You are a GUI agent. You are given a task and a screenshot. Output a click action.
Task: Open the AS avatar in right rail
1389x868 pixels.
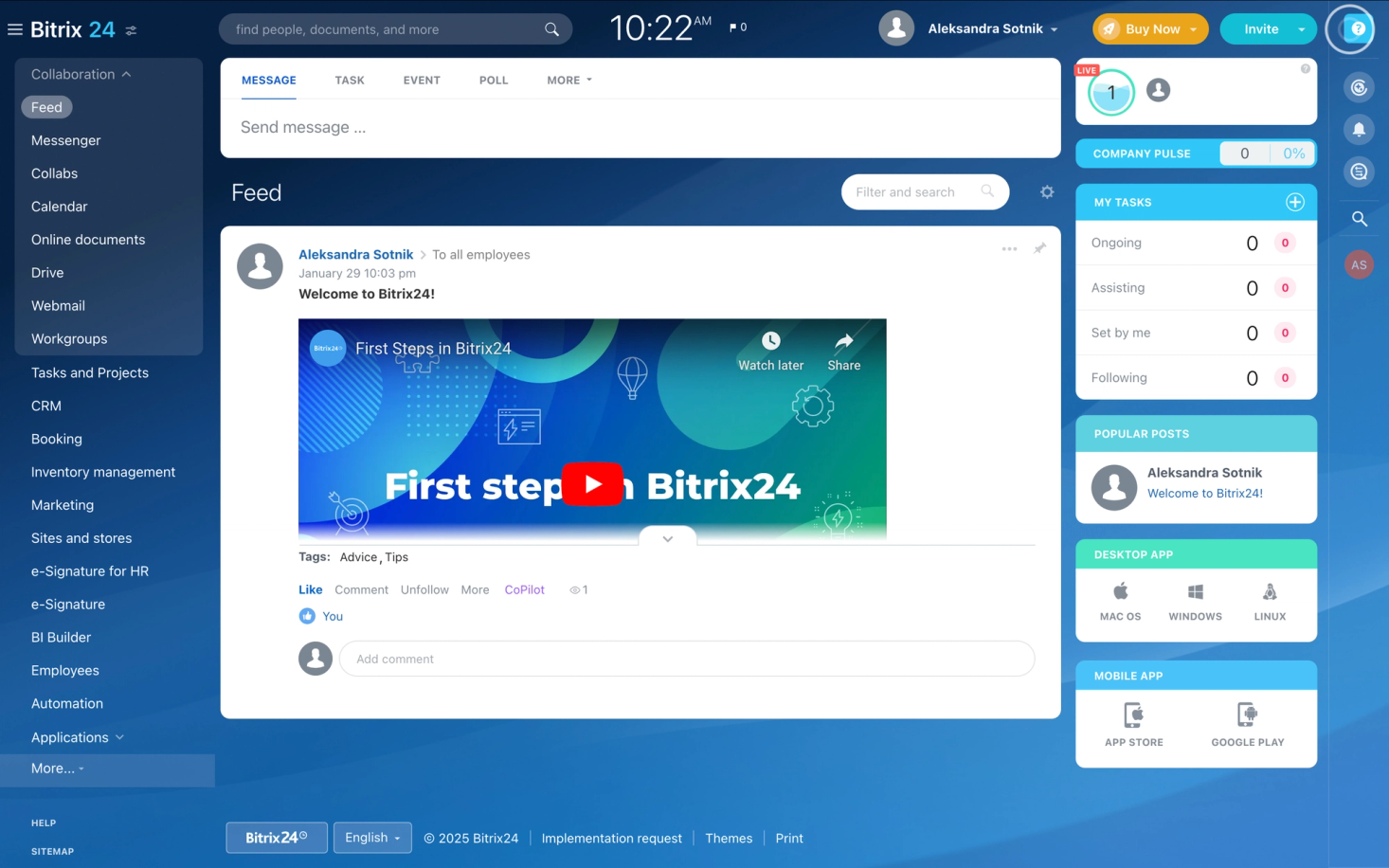(1359, 264)
